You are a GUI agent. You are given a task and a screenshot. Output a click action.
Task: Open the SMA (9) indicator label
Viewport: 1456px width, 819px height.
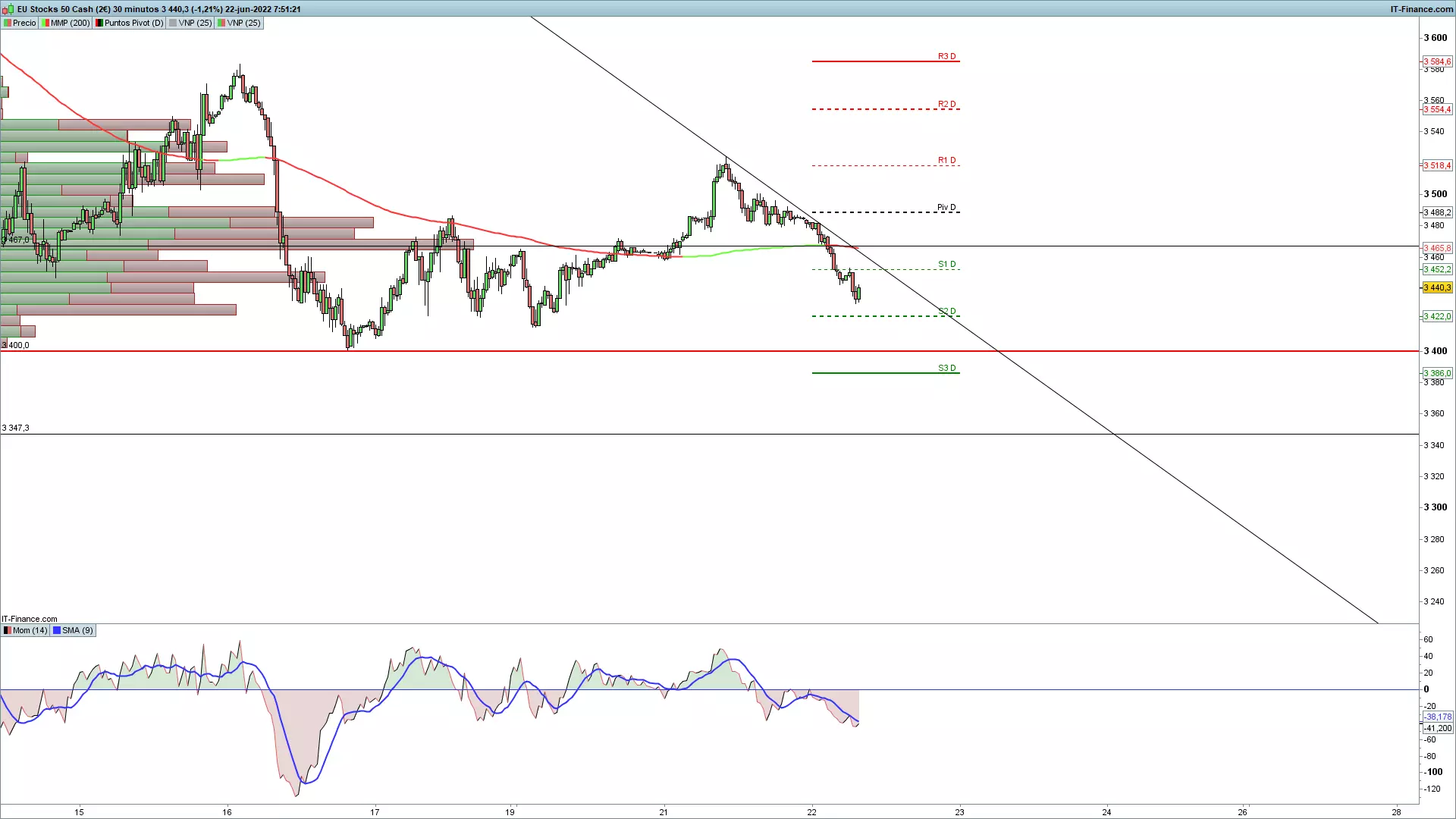click(73, 630)
